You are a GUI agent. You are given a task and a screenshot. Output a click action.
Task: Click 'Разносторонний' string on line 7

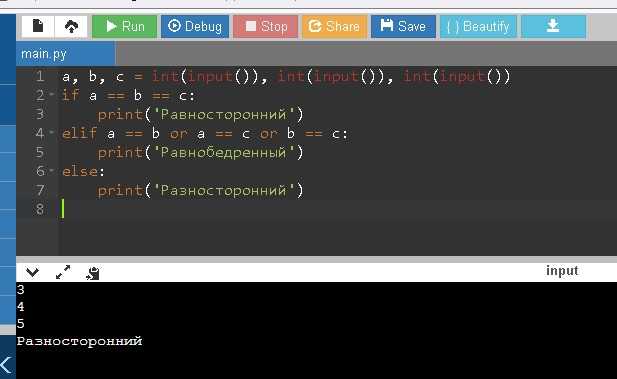coord(224,190)
